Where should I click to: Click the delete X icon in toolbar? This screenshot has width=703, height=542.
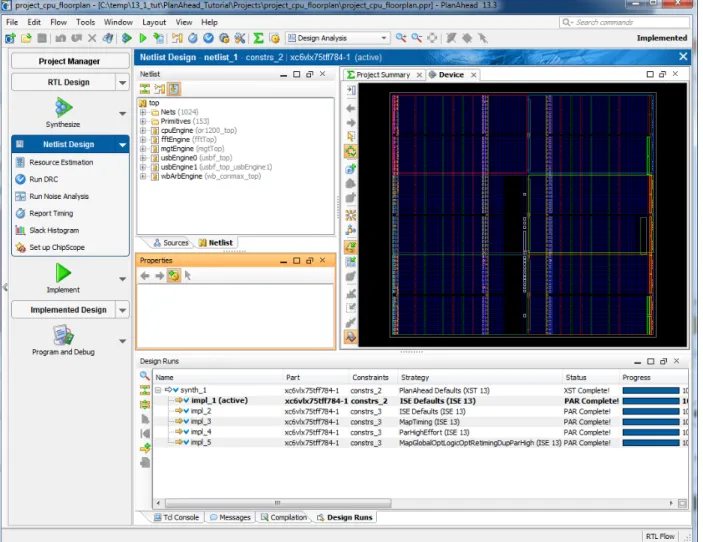point(92,38)
